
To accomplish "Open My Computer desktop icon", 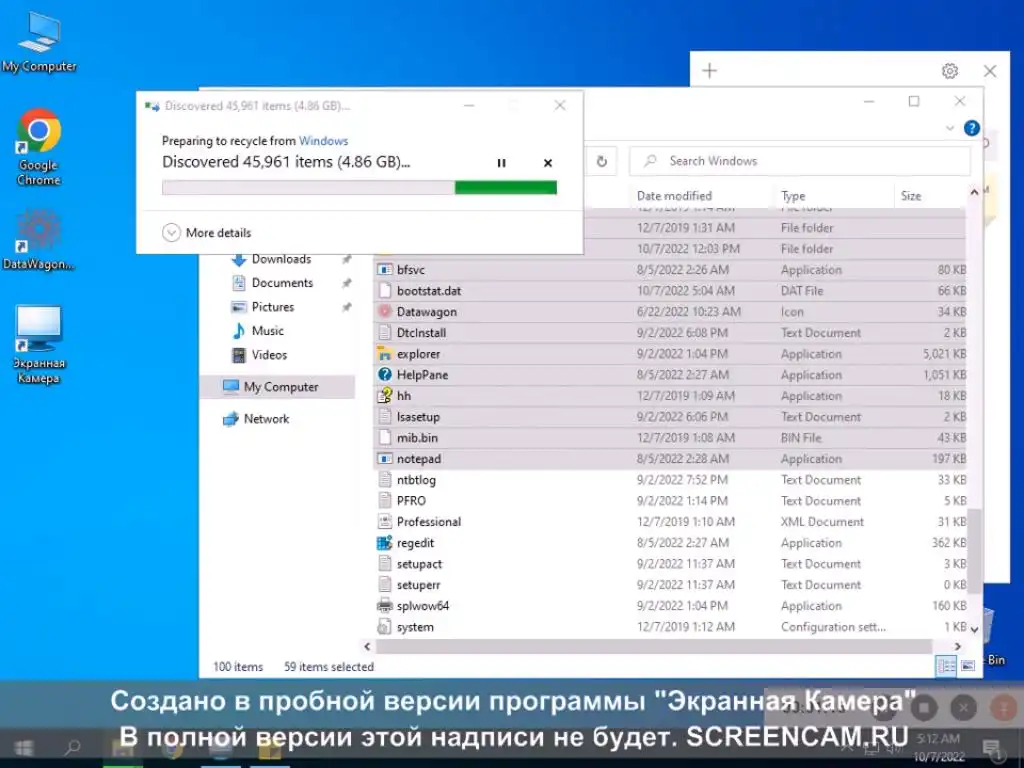I will coord(39,41).
